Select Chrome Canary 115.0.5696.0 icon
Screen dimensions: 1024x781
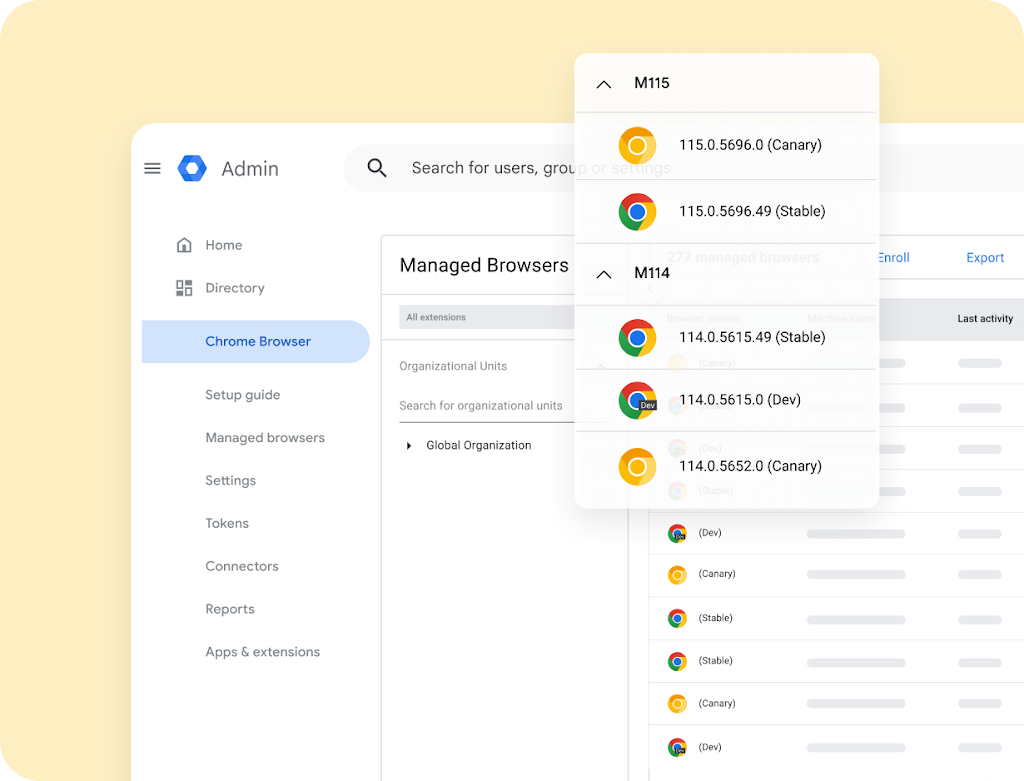(x=637, y=145)
